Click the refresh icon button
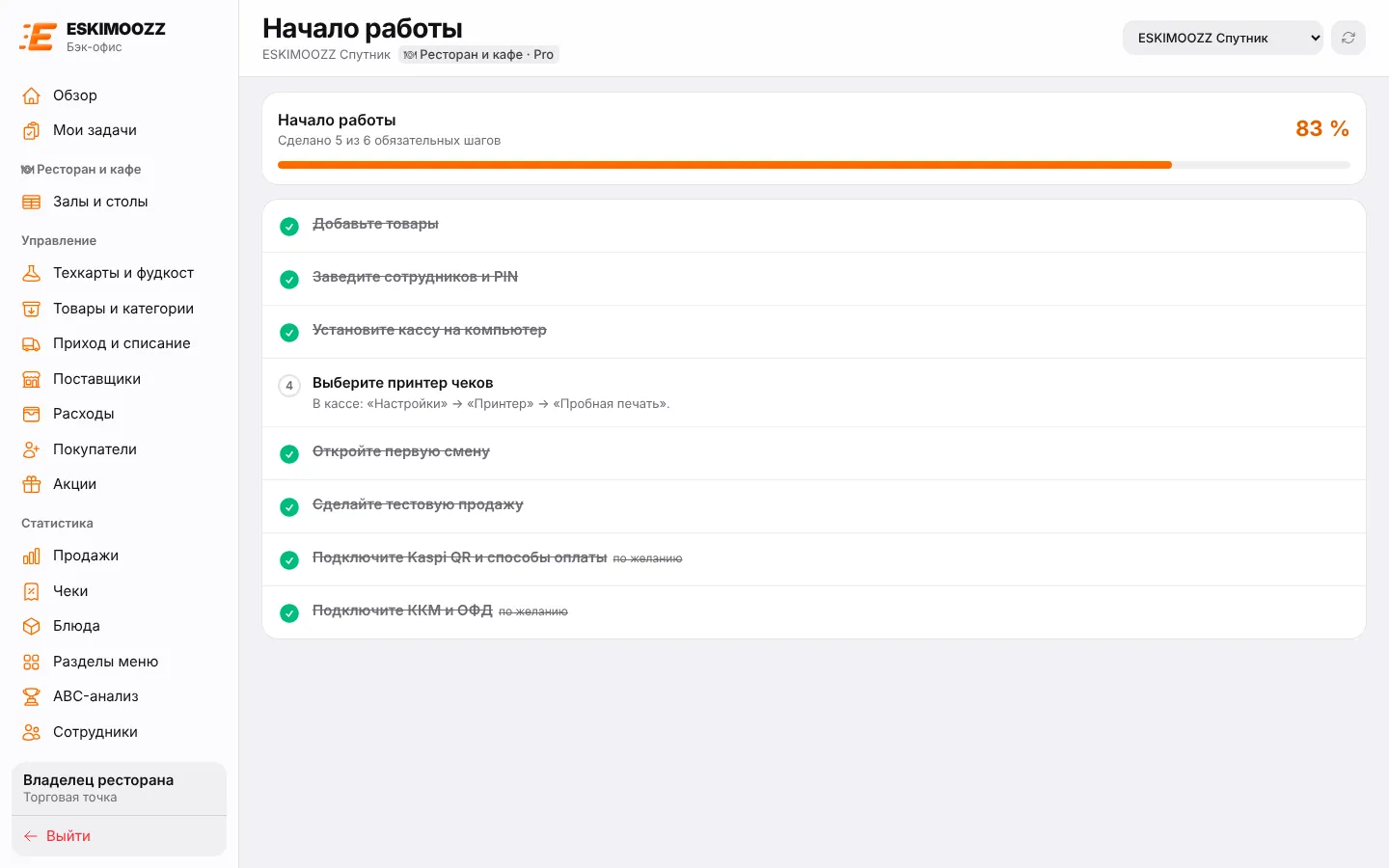Image resolution: width=1389 pixels, height=868 pixels. [x=1348, y=38]
